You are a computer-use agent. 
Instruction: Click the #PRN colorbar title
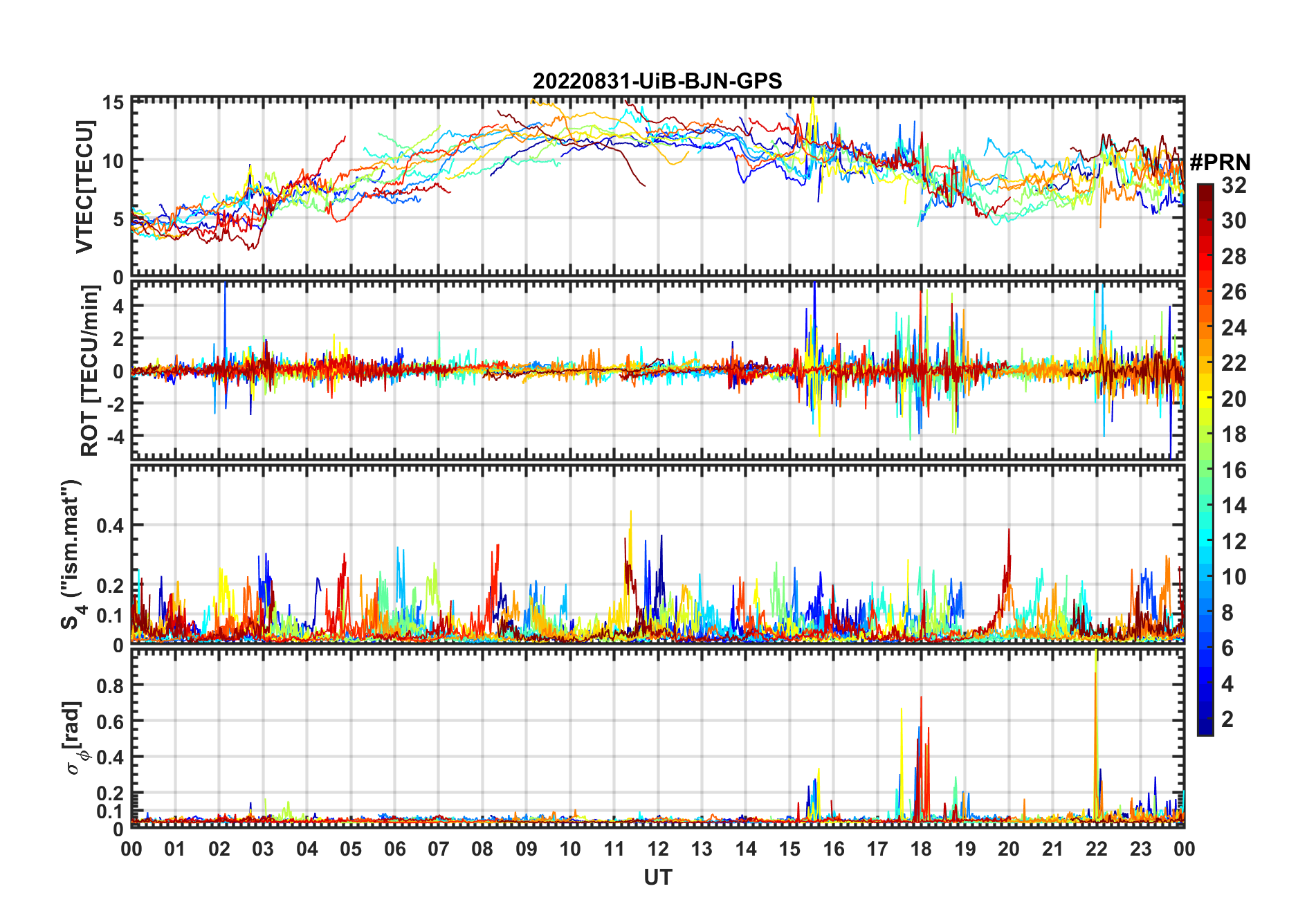[1221, 163]
